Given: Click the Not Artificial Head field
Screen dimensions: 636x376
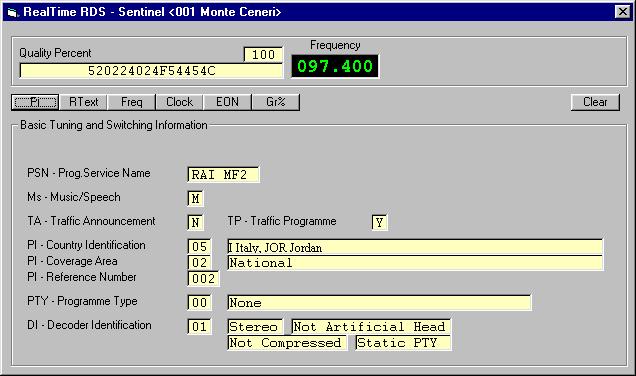Looking at the screenshot, I should click(x=371, y=327).
